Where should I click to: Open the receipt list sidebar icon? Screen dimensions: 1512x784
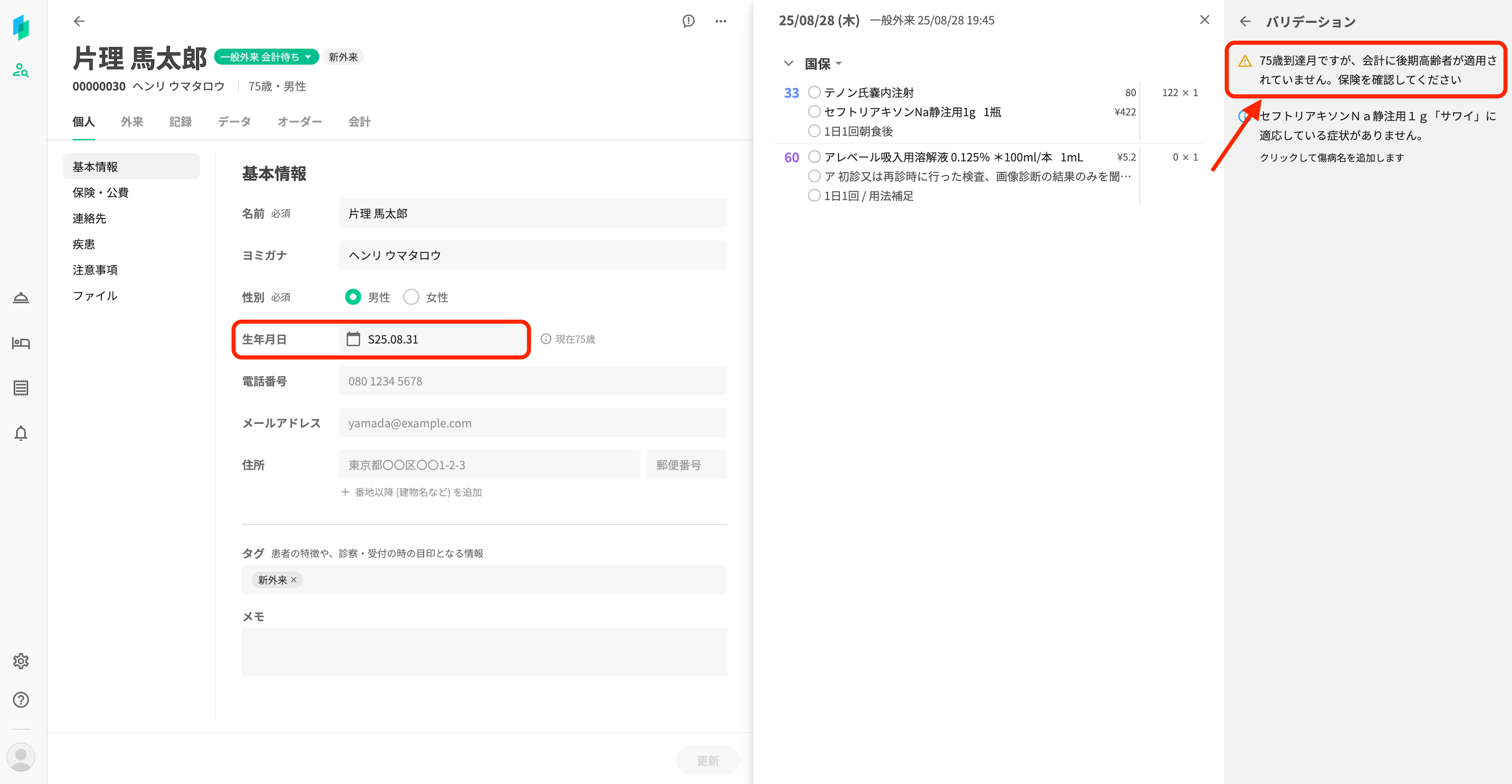tap(20, 388)
